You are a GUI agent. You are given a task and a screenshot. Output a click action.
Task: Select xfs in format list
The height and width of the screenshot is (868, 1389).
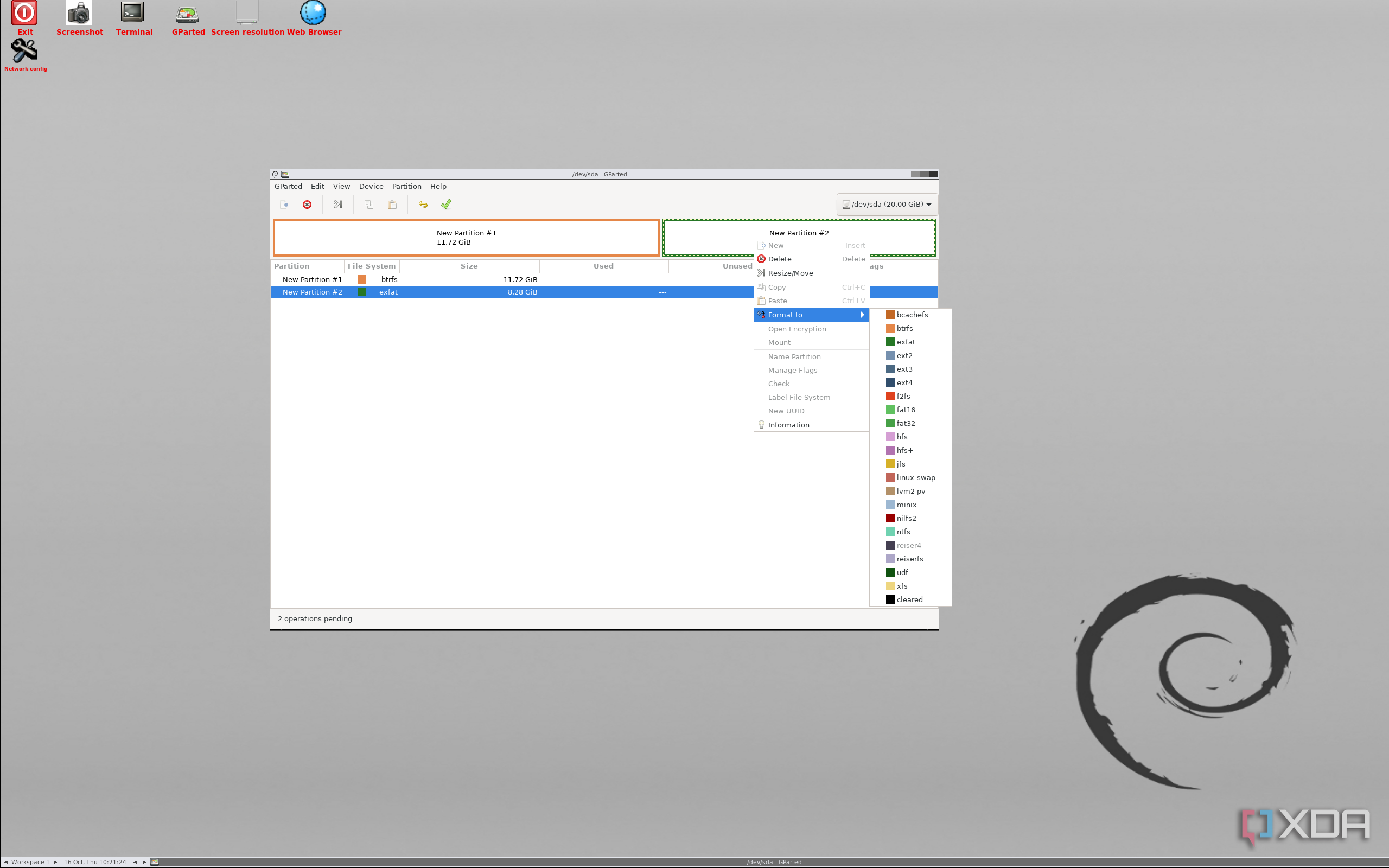click(x=911, y=586)
